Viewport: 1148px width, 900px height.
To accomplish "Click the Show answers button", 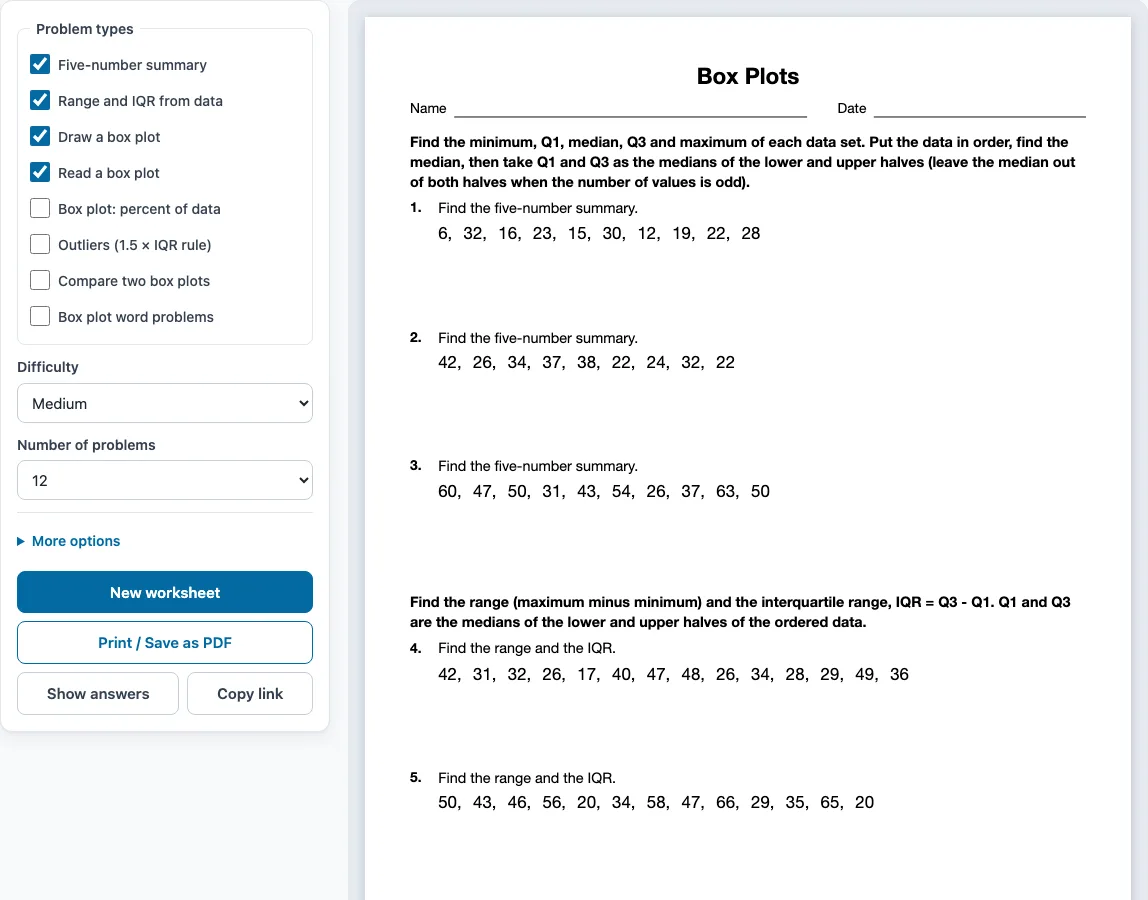I will tap(98, 693).
